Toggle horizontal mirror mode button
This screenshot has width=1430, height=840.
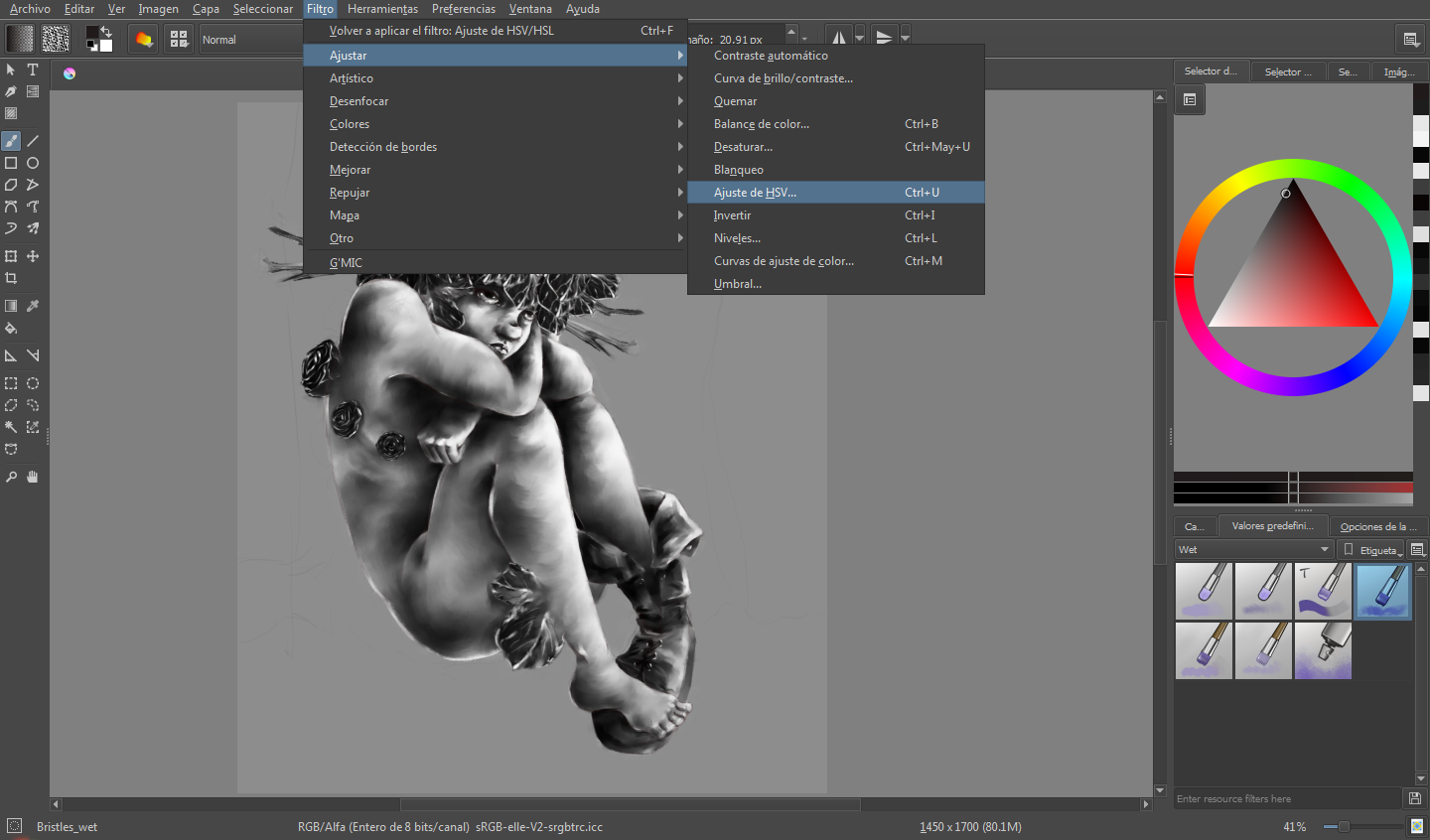pyautogui.click(x=839, y=38)
